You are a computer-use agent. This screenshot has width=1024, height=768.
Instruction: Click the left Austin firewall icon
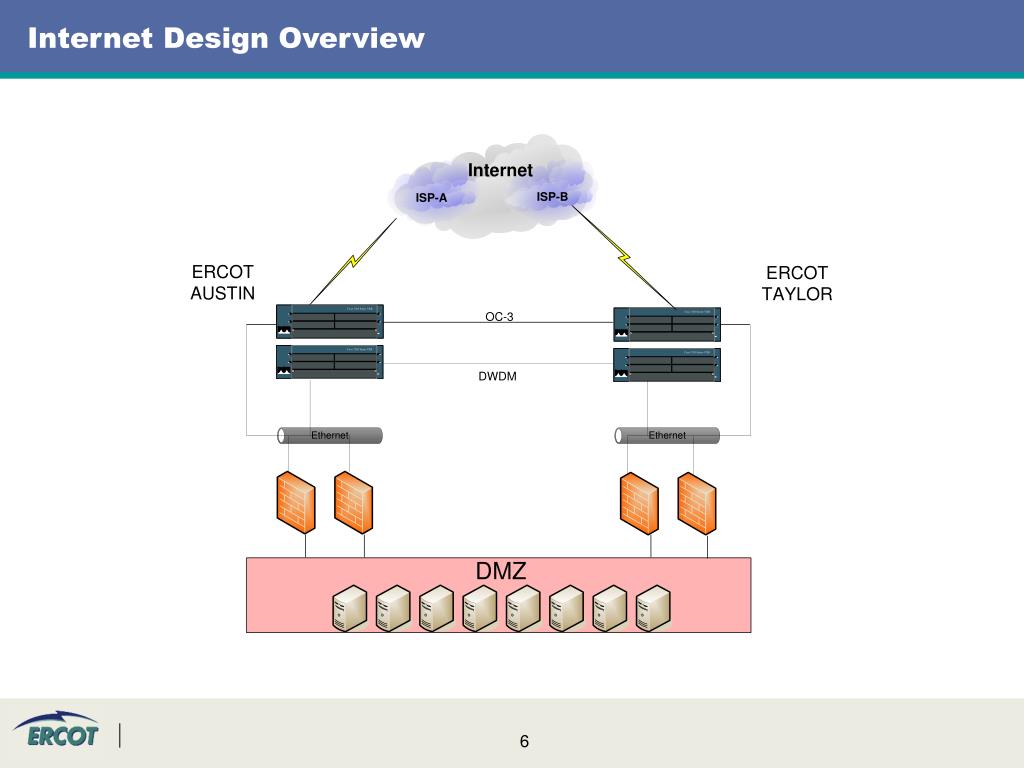(x=296, y=502)
